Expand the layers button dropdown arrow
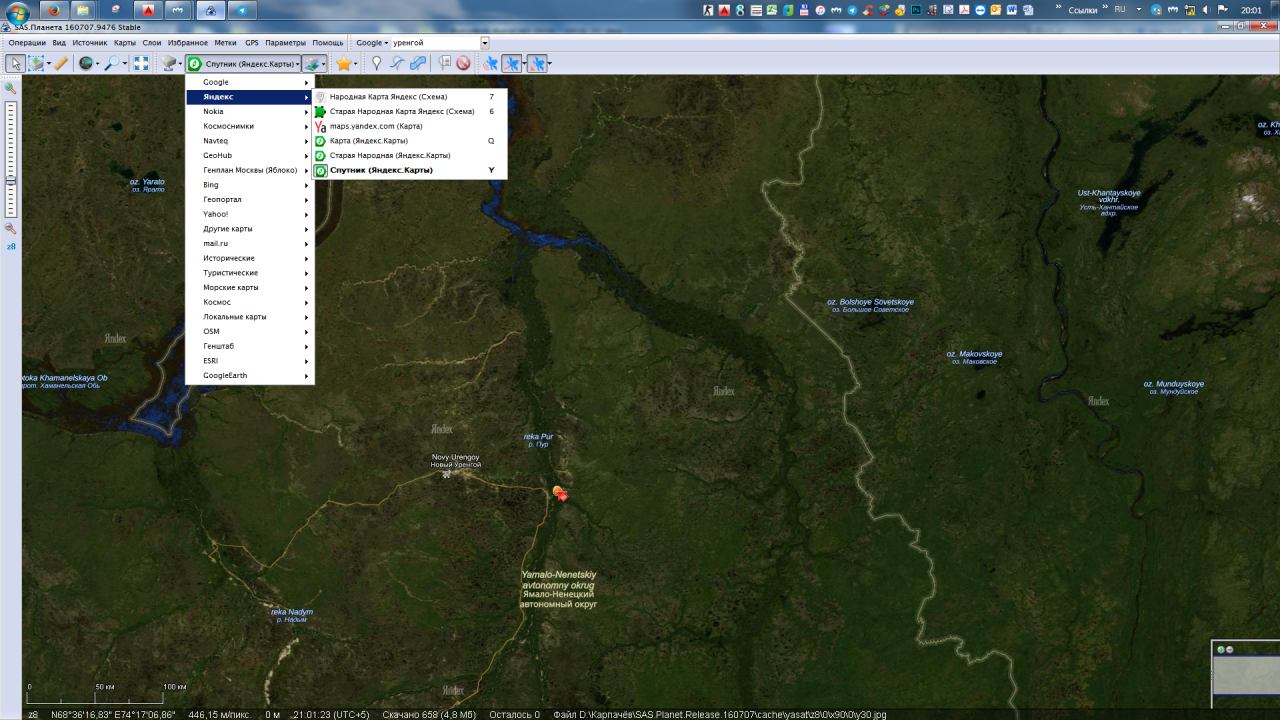This screenshot has height=720, width=1280. coord(324,64)
